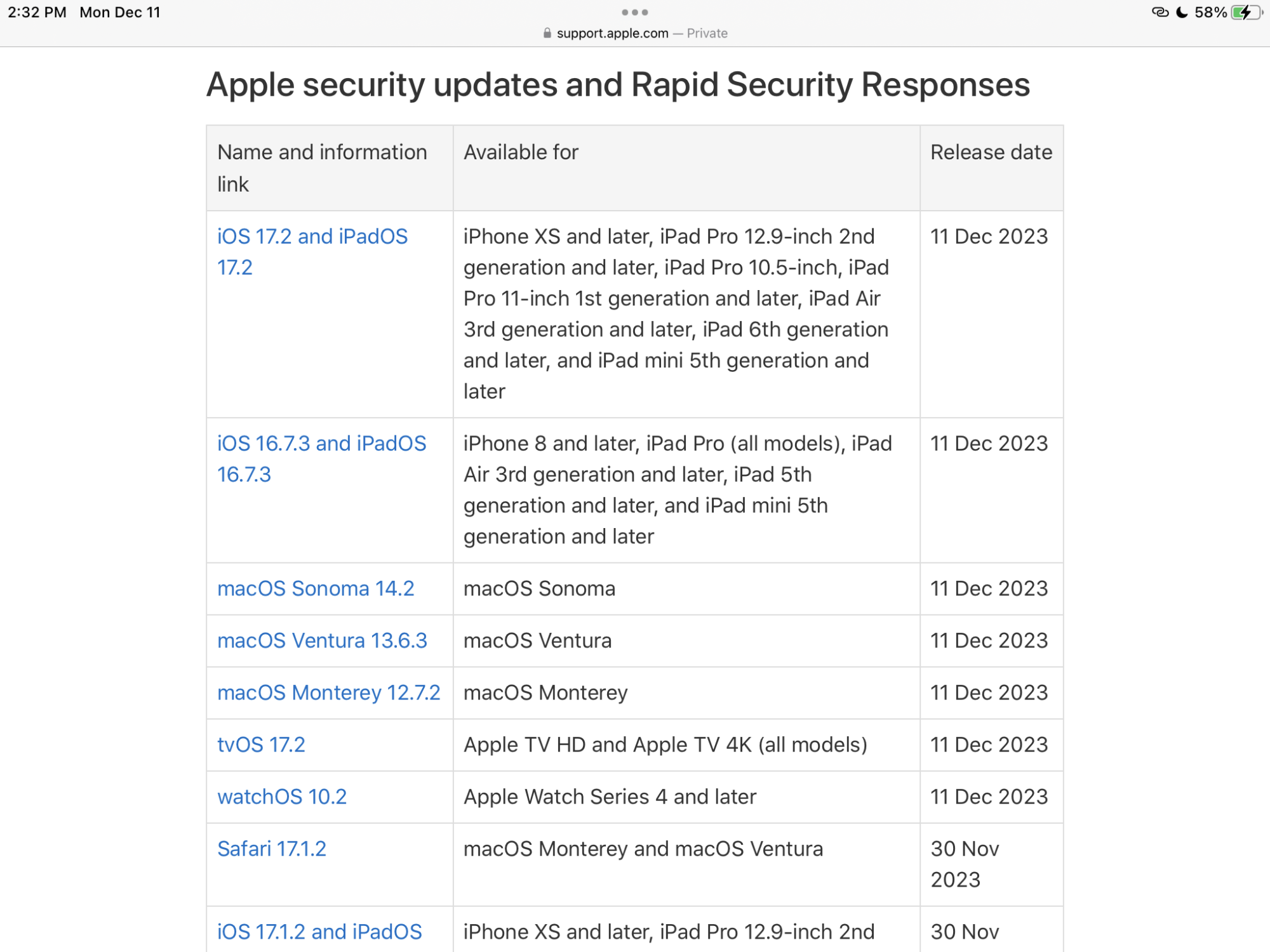
Task: Open the iOS 16.7.3 and iPadOS 16.7.3 link
Action: [321, 459]
